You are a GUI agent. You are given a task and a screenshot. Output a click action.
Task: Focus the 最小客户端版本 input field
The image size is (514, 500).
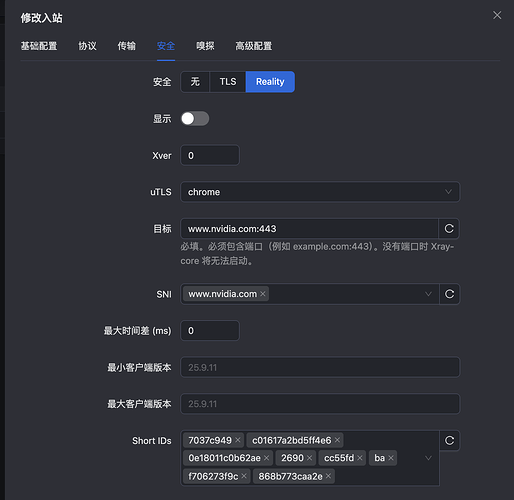[320, 367]
